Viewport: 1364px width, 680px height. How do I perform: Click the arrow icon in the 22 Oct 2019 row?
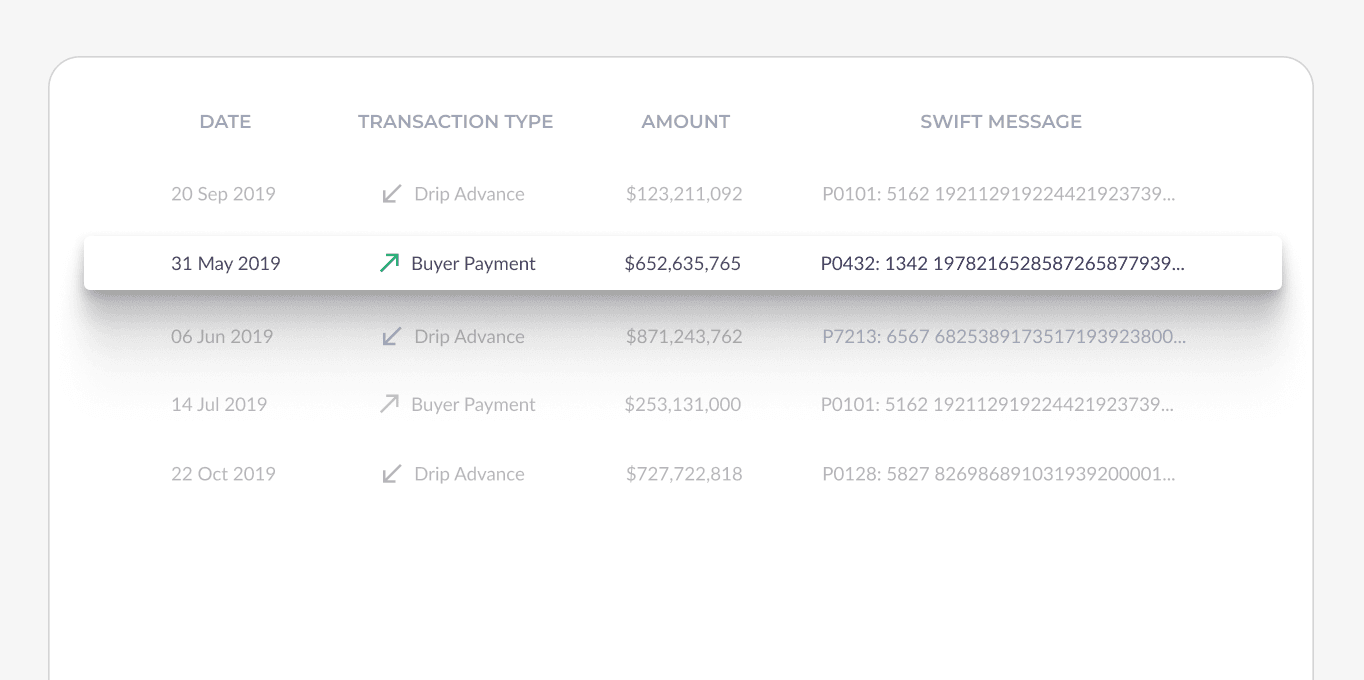392,474
